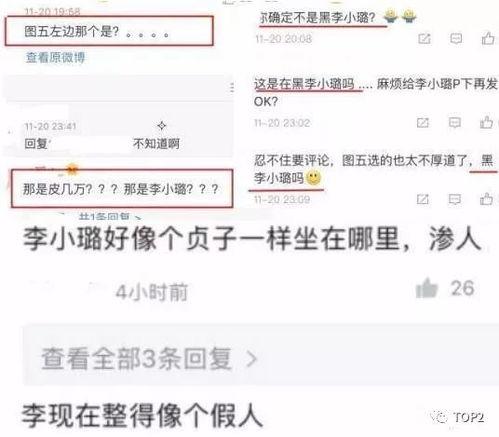Screen dimensions: 499x437
Task: Click 回复 label under 11-20 23:41
Action: [36, 144]
